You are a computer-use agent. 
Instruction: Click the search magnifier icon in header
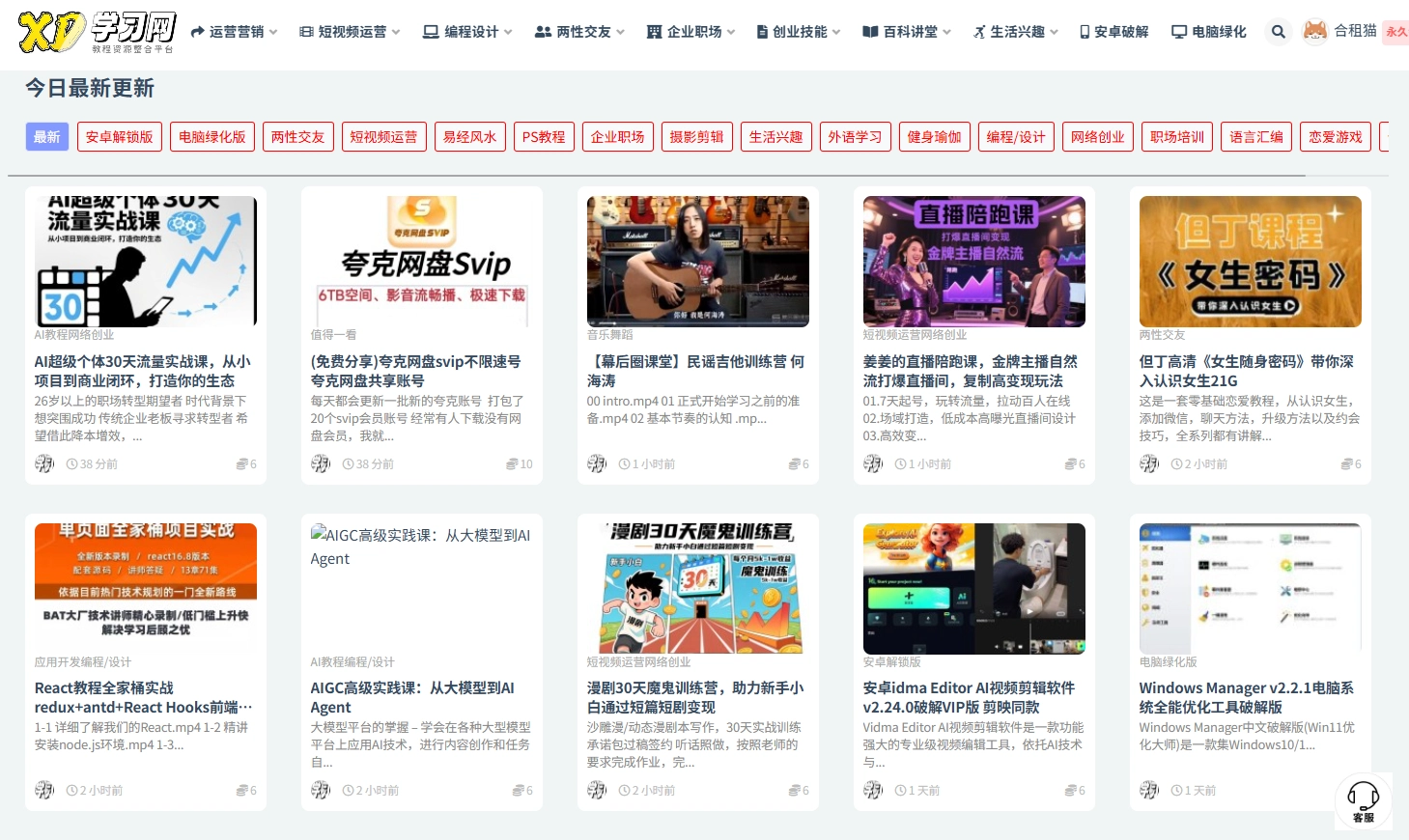[1278, 32]
